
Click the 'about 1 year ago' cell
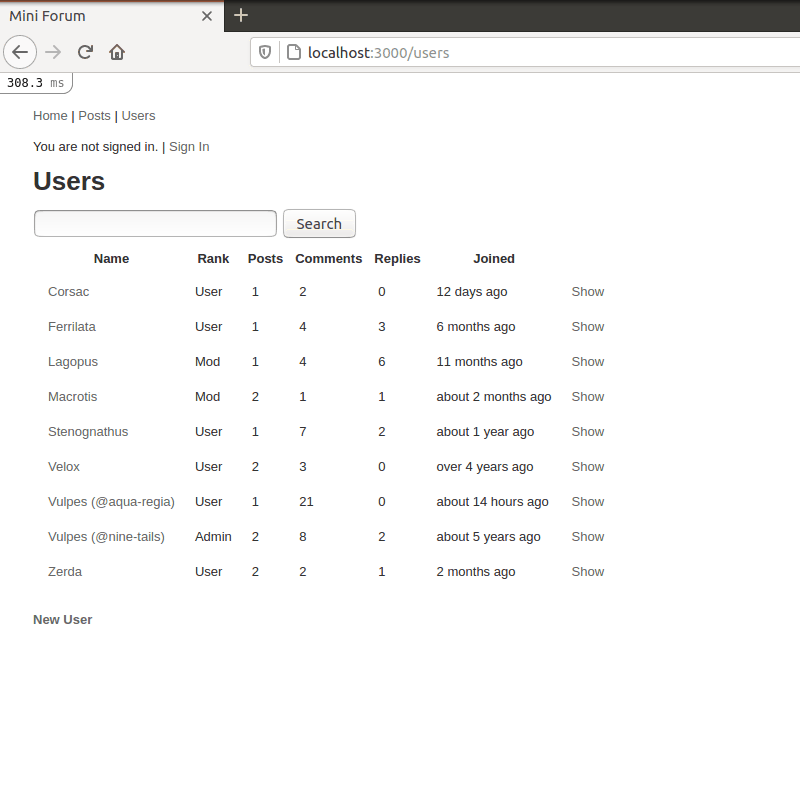(x=485, y=432)
